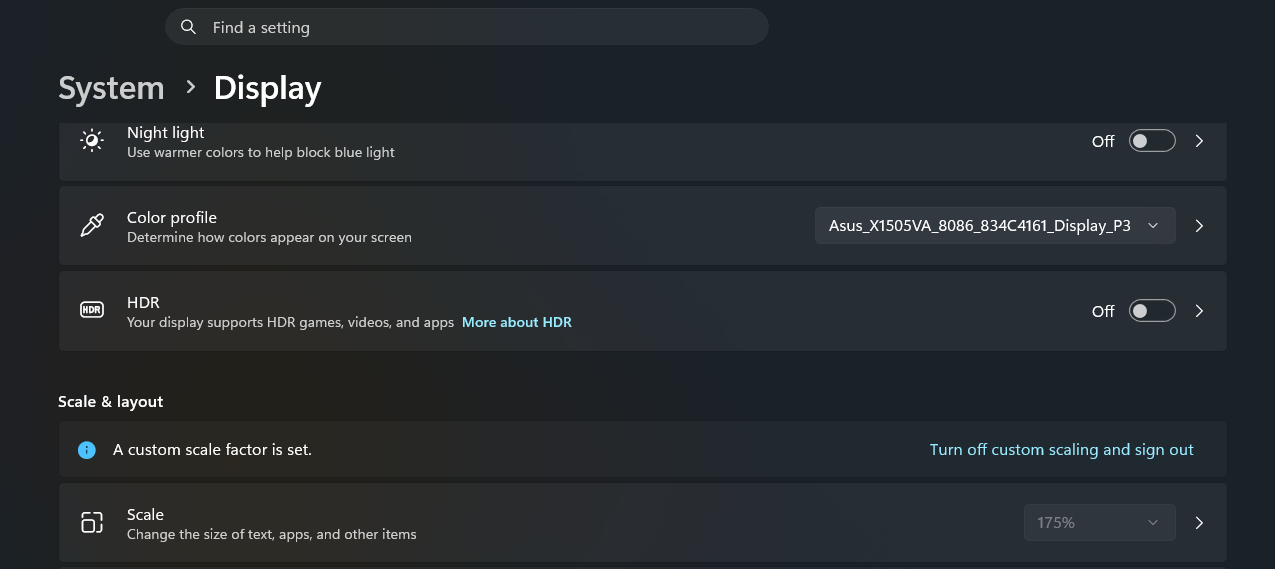The height and width of the screenshot is (569, 1275).
Task: Click 'A custom scale factor is set.' text
Action: 212,450
